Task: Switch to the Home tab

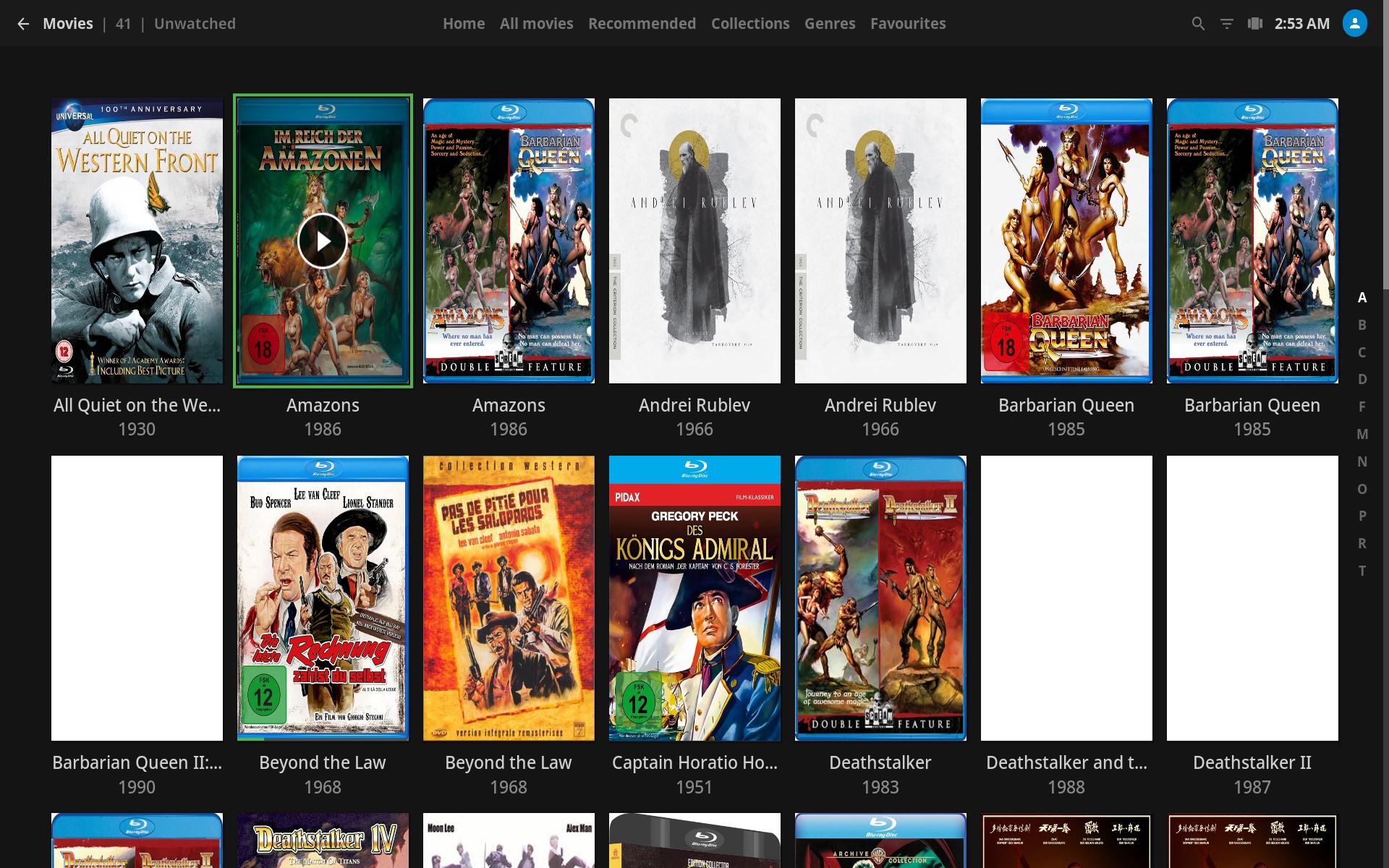Action: click(464, 24)
